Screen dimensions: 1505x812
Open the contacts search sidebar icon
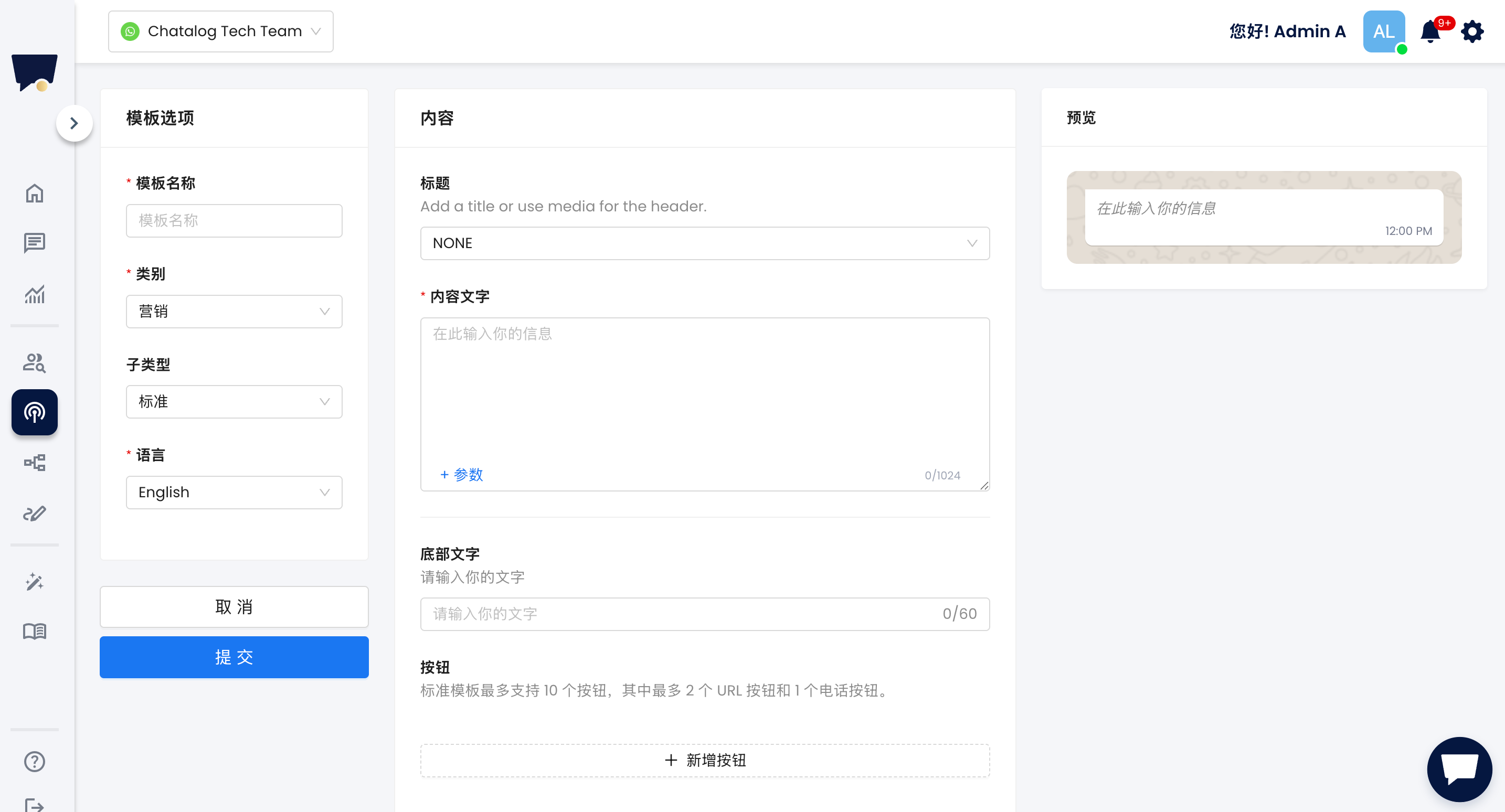(x=35, y=363)
